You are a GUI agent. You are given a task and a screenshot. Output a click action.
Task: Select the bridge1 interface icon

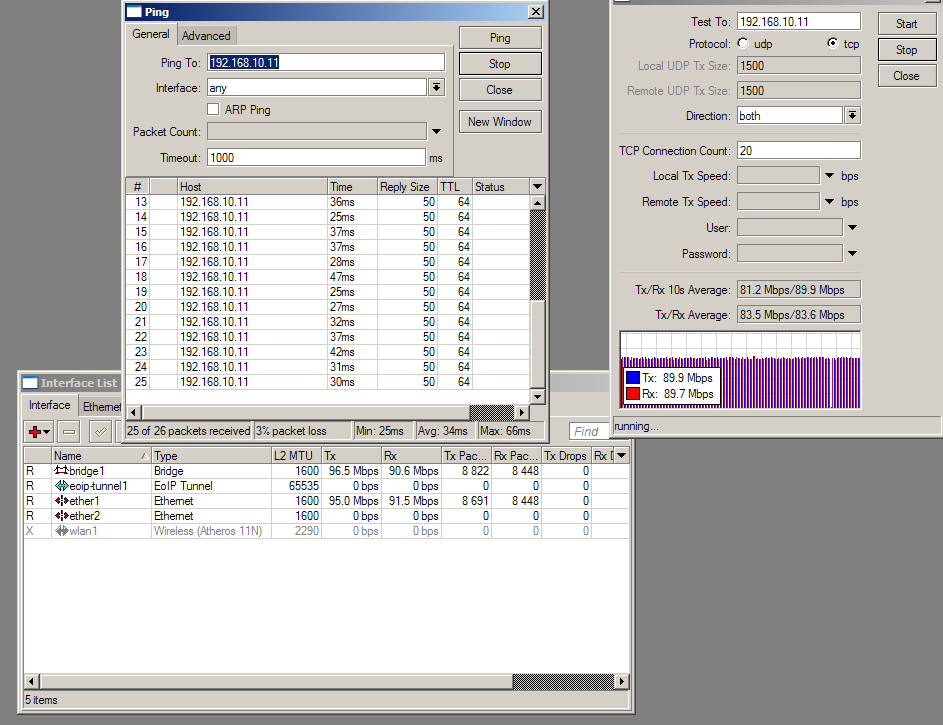pyautogui.click(x=61, y=471)
